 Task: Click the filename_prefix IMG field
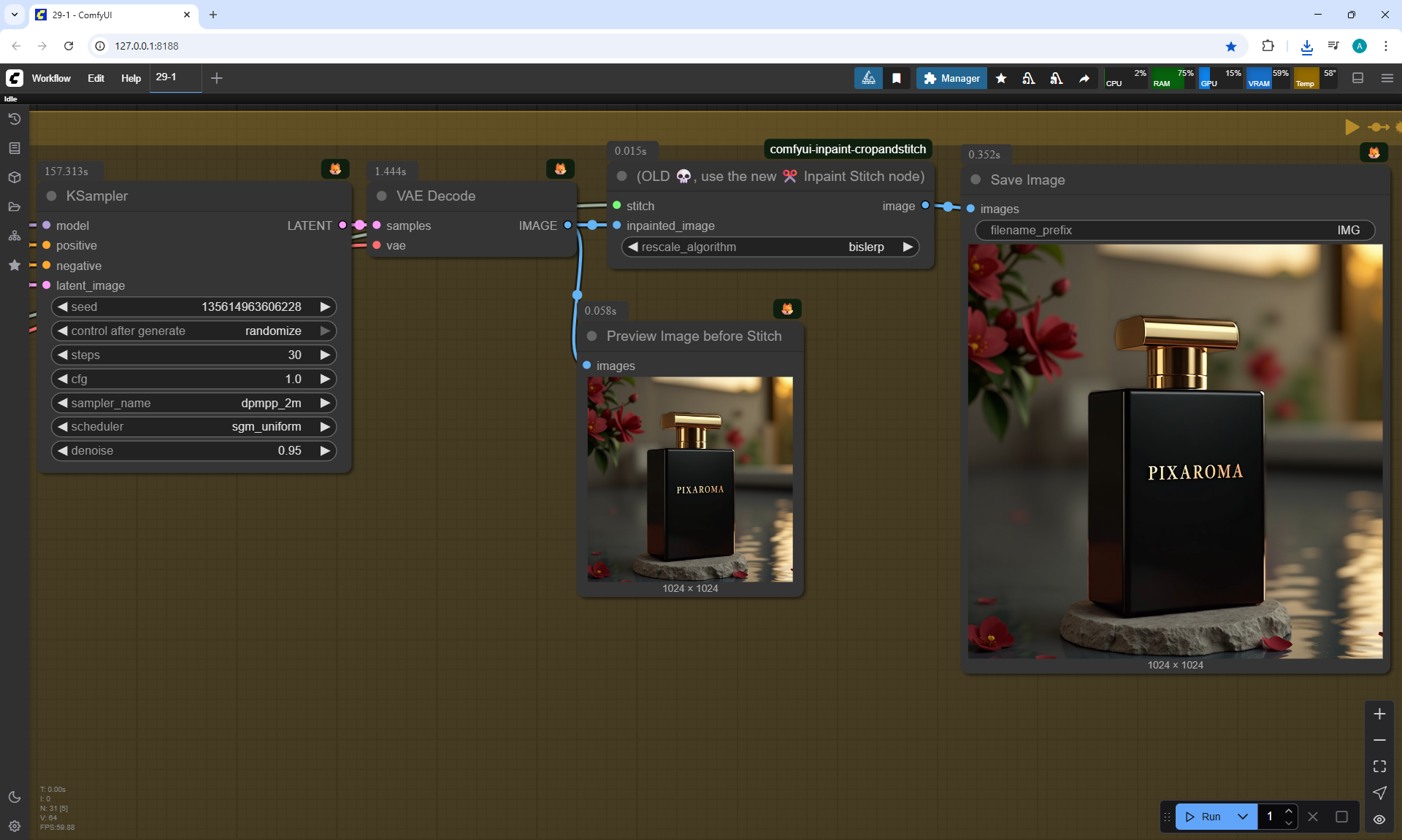[x=1174, y=230]
